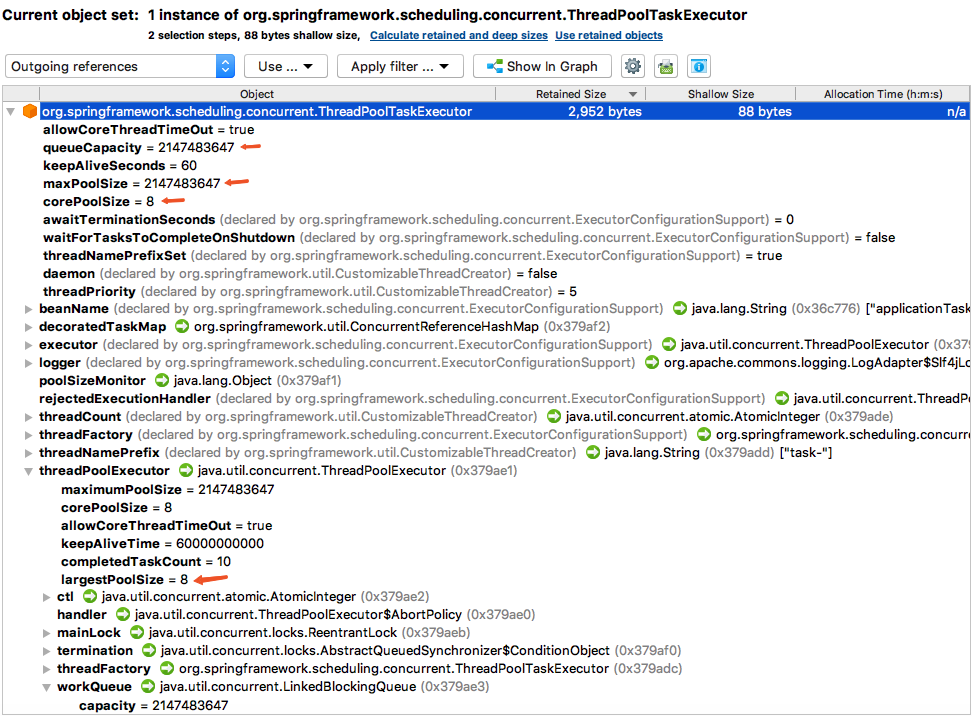Open the view settings gear icon
The height and width of the screenshot is (716, 972).
[x=632, y=66]
